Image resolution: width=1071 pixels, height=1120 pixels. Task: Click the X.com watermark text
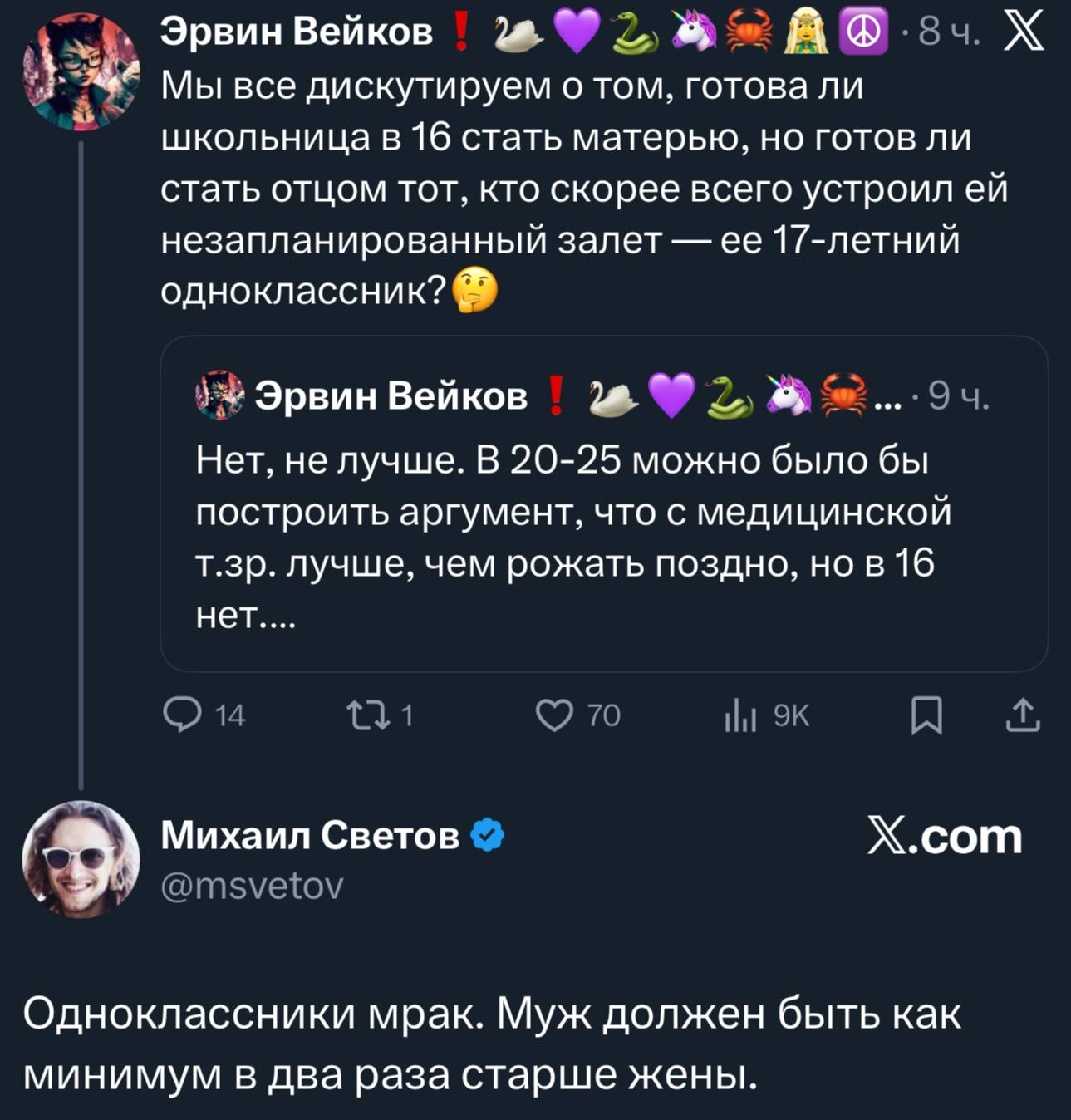tap(944, 836)
